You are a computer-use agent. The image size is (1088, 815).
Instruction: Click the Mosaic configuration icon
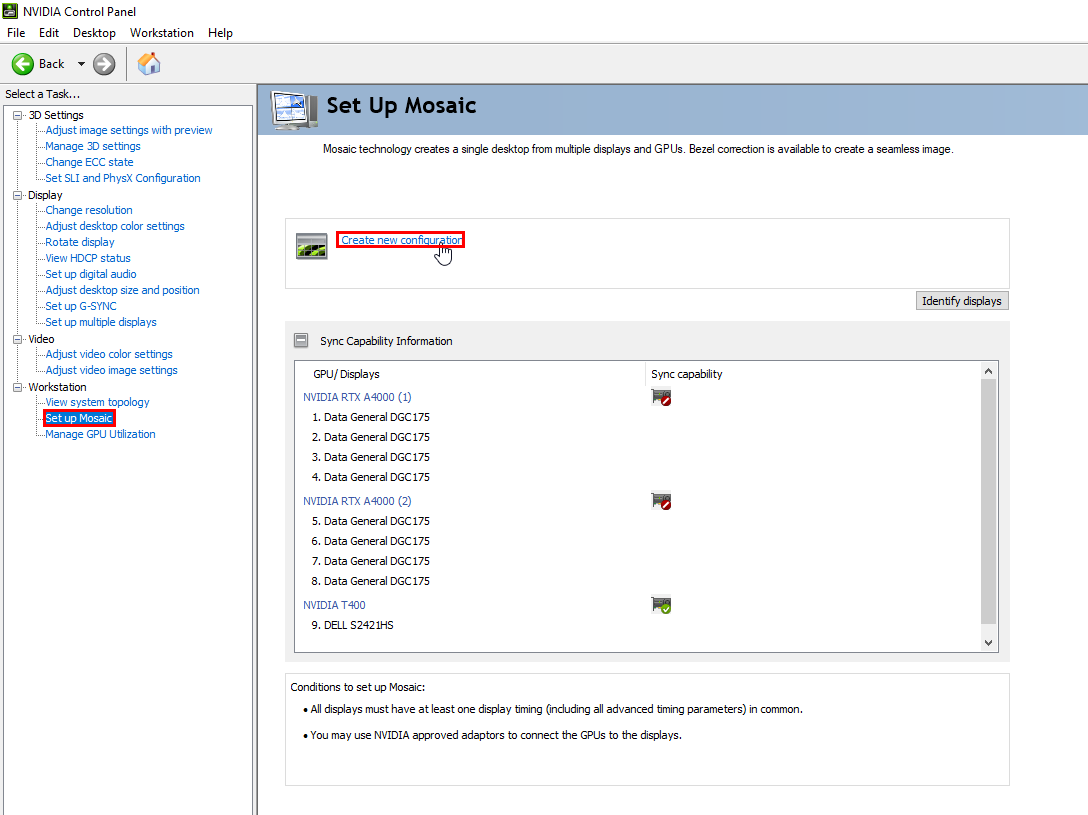tap(312, 246)
